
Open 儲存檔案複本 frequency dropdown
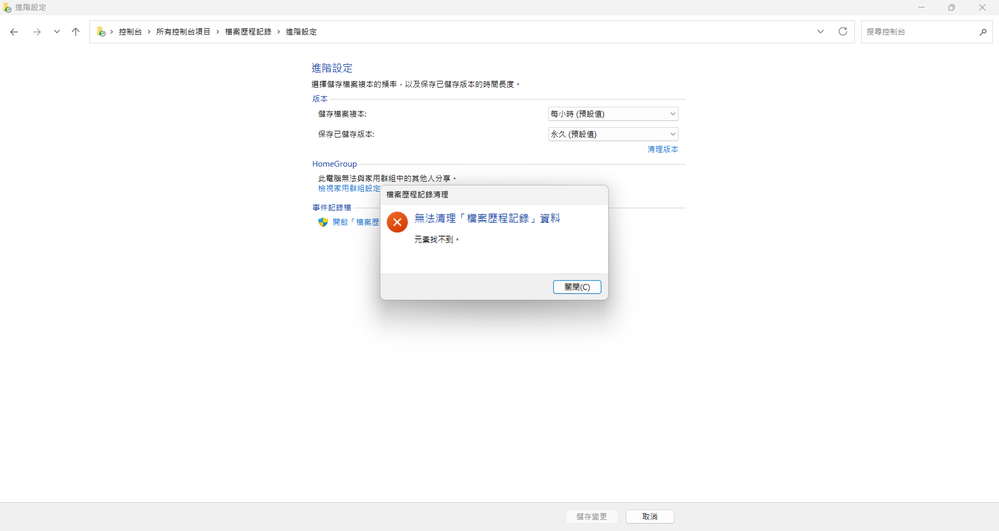pos(613,114)
